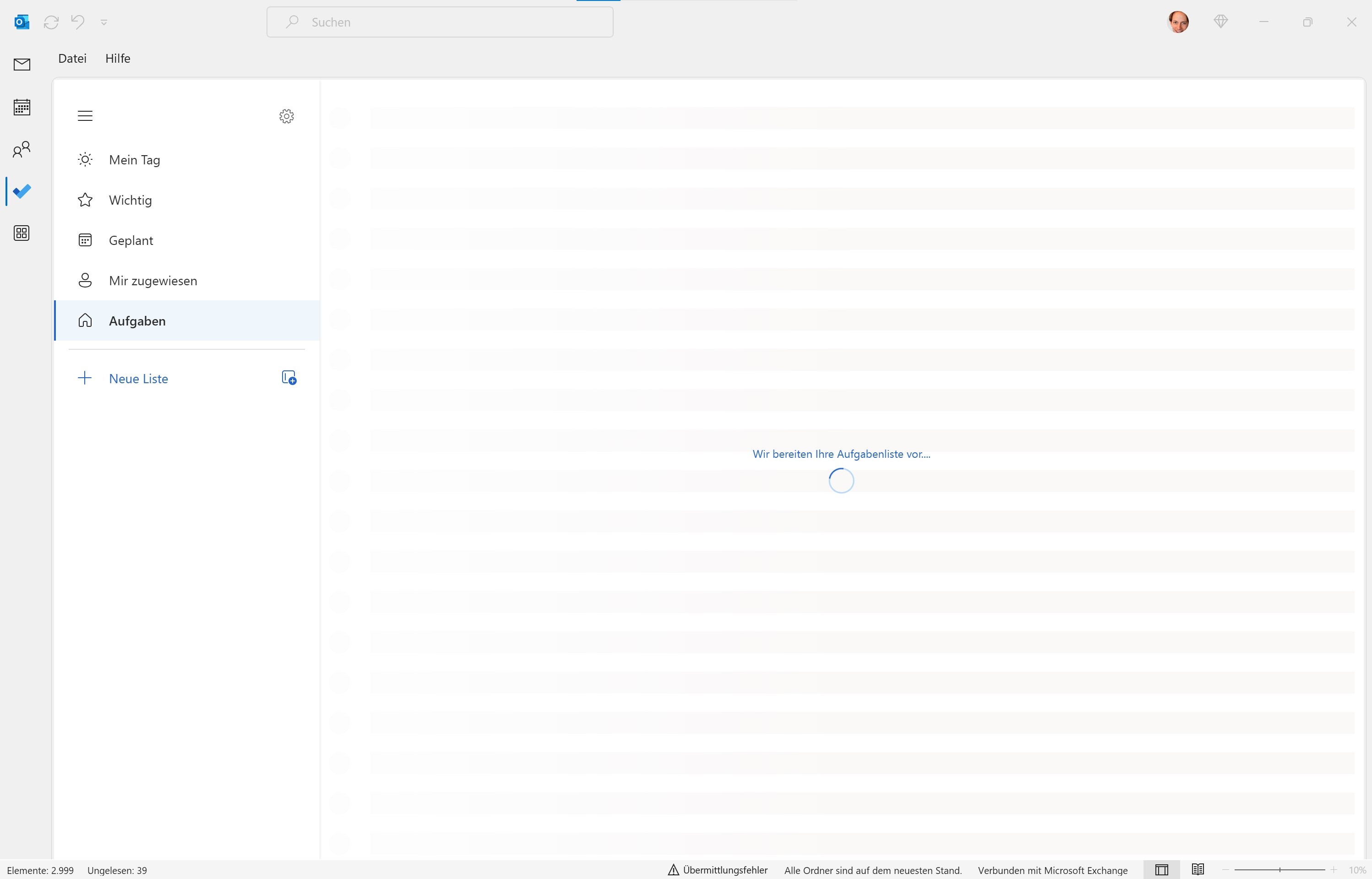Click 'Alle Ordner sind auf dem neuesten Stand.'
Viewport: 1372px width, 879px height.
coord(873,870)
